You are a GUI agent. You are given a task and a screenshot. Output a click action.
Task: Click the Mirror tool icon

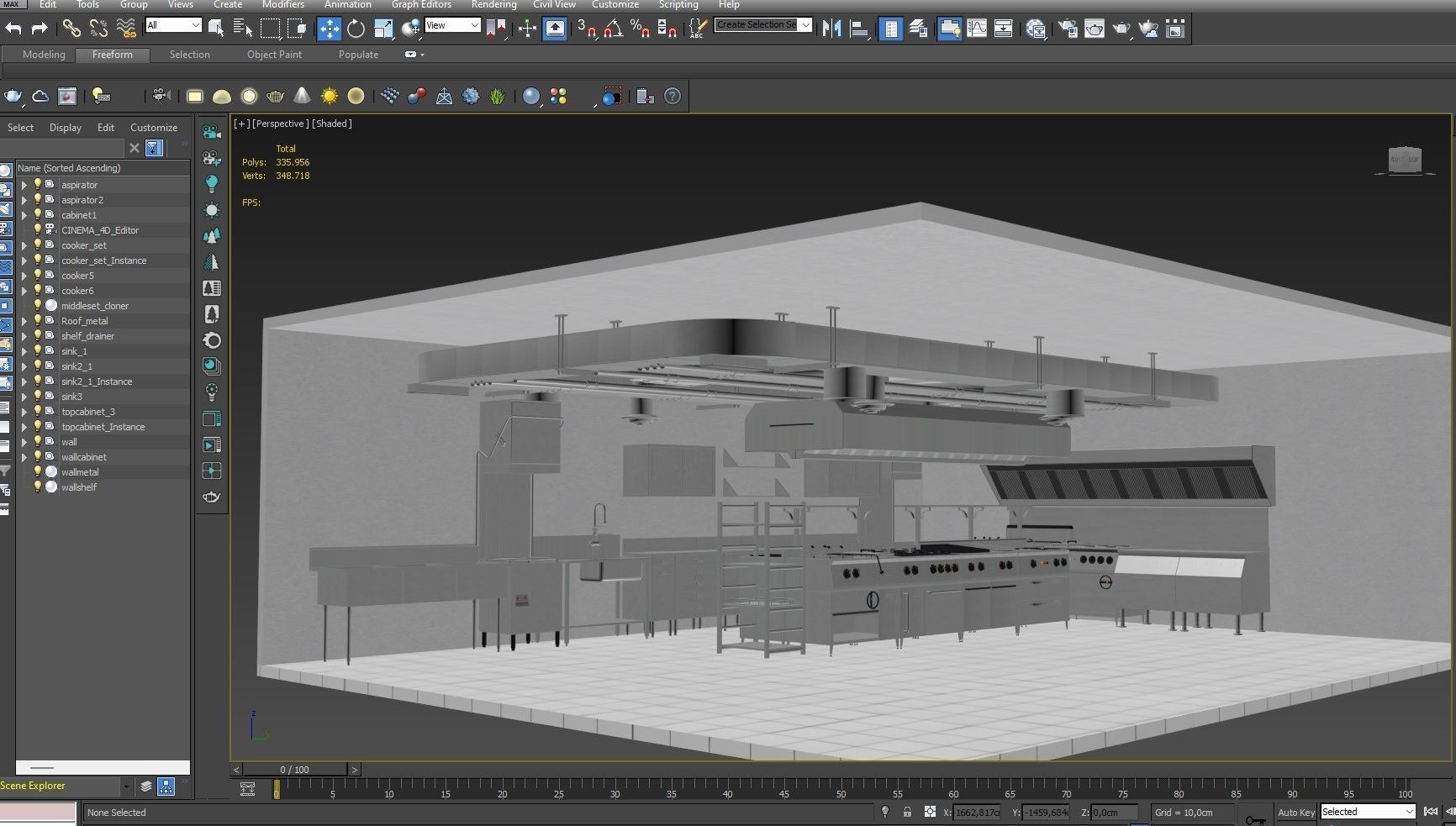[831, 29]
